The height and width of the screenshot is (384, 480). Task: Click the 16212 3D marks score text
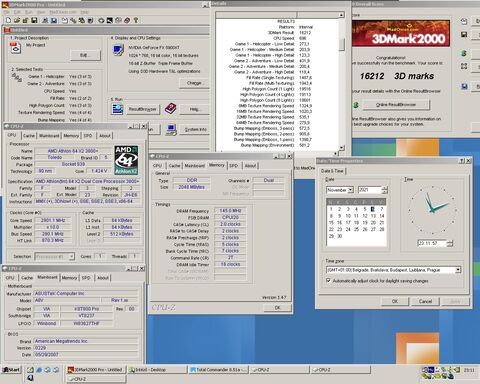(x=397, y=76)
